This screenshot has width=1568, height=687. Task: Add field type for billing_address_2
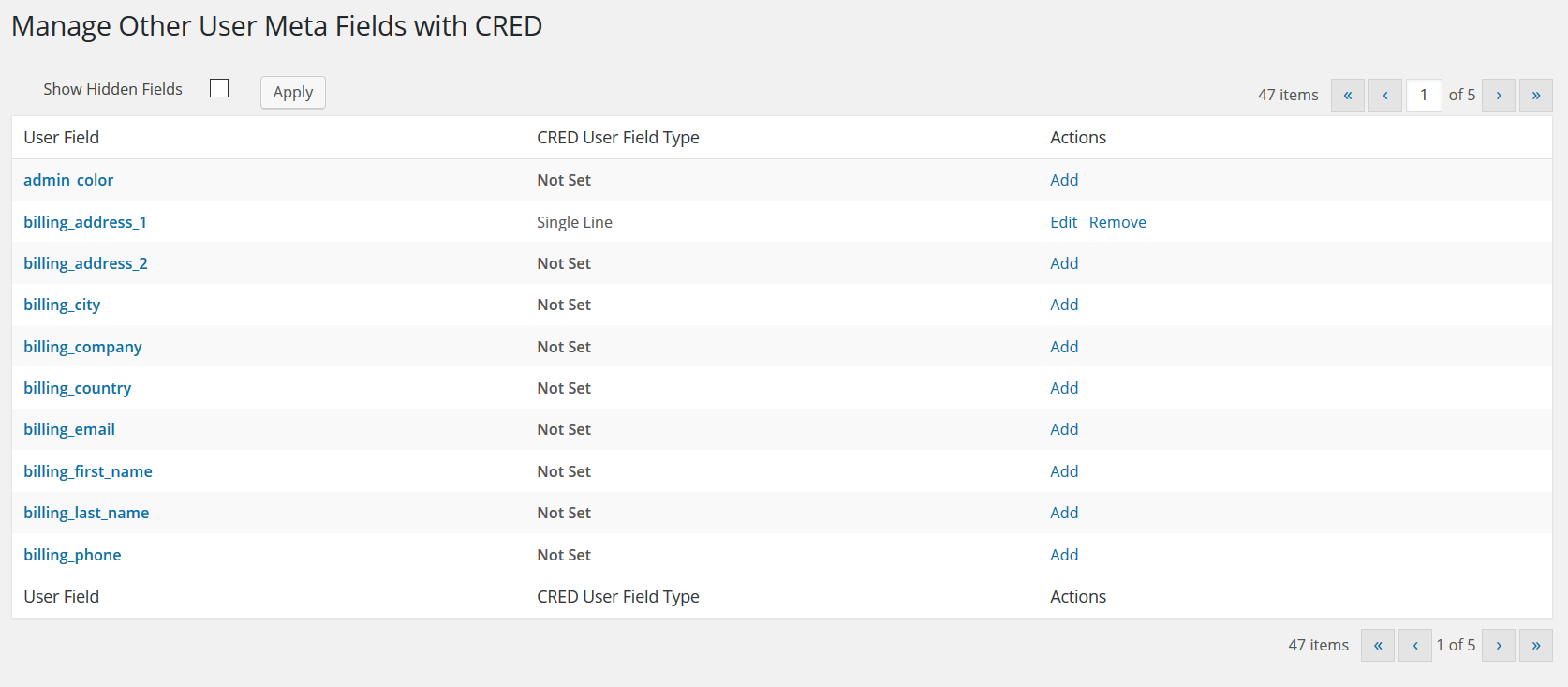click(1064, 263)
